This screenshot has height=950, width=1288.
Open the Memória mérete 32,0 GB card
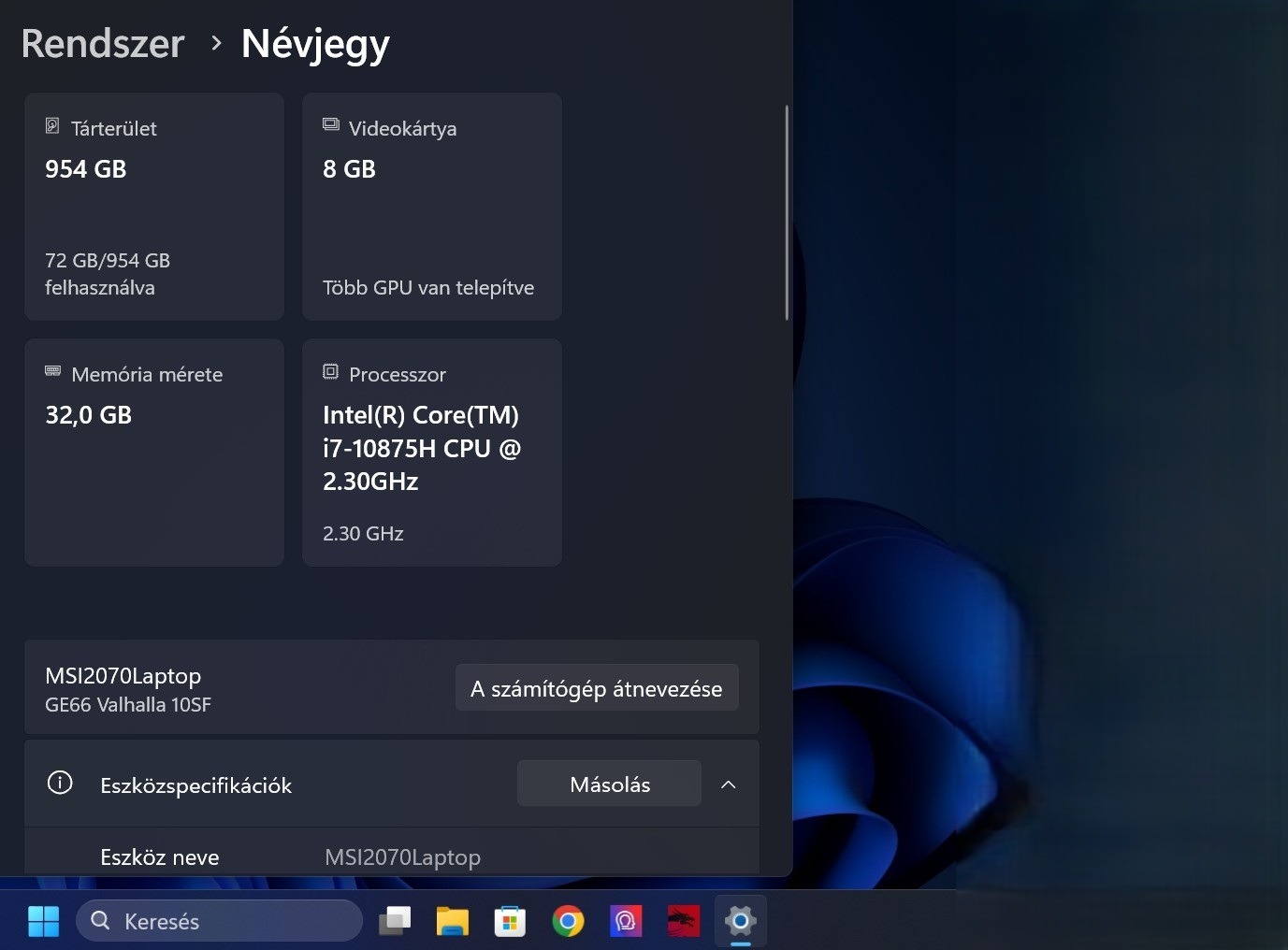tap(154, 453)
